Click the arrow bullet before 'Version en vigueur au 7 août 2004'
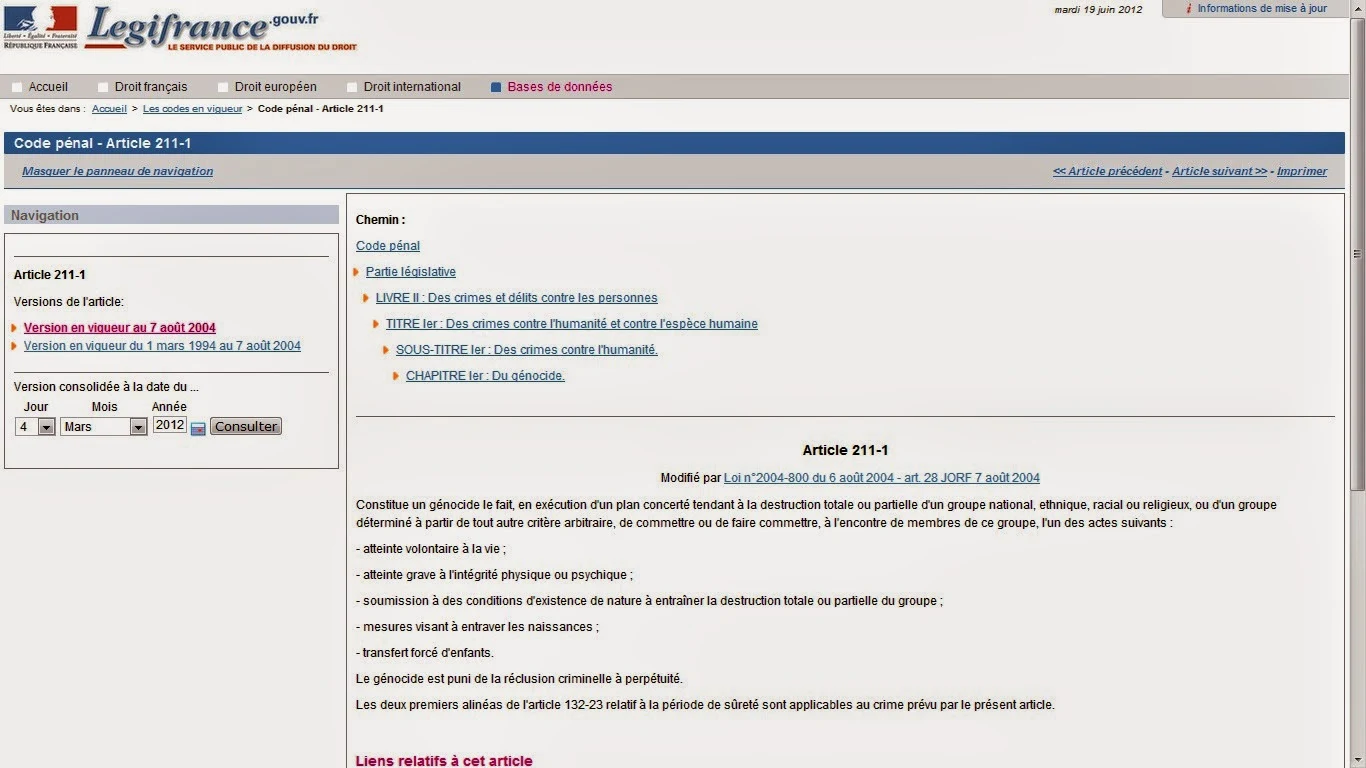 (14, 328)
